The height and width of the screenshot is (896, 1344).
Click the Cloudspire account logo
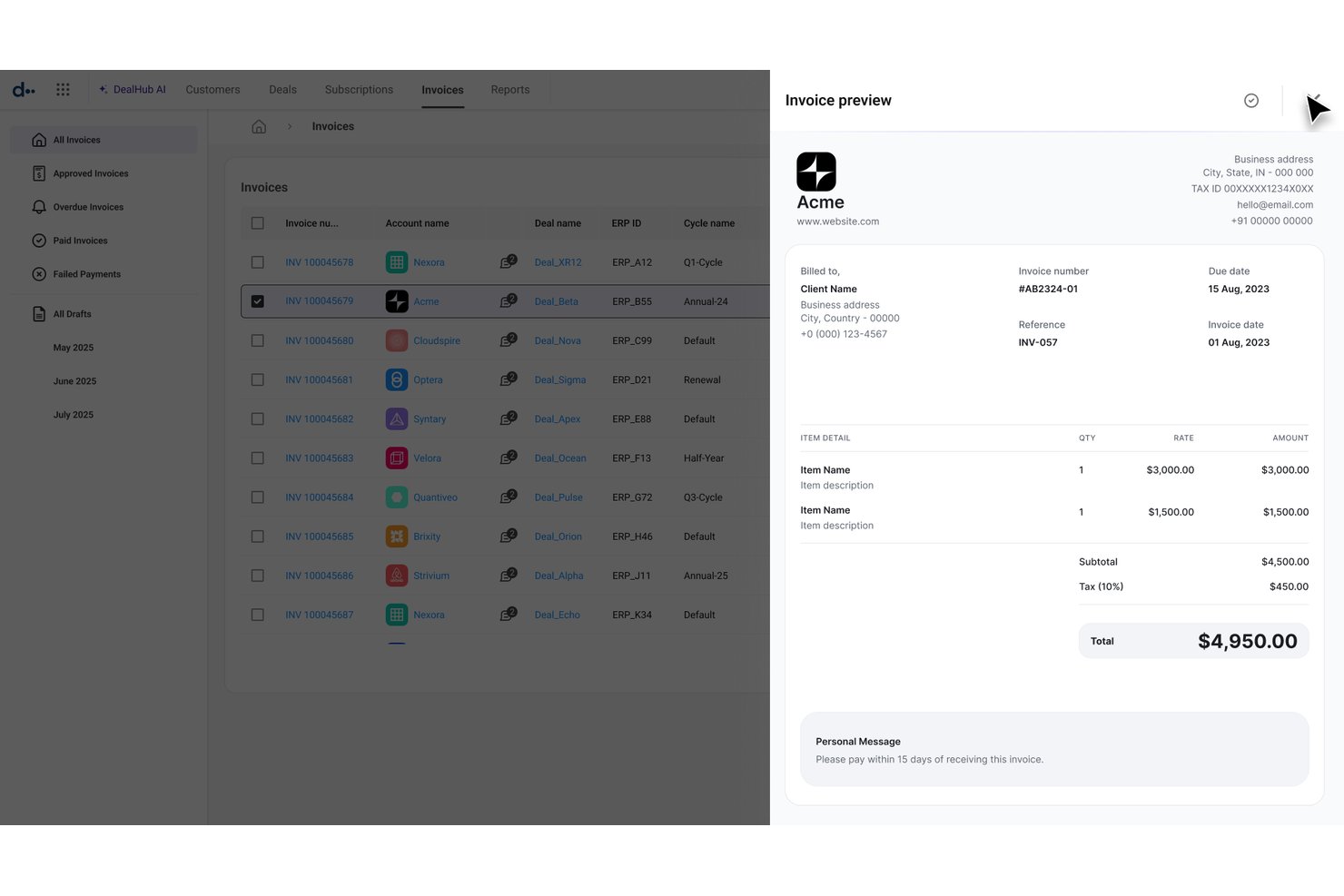pos(397,340)
